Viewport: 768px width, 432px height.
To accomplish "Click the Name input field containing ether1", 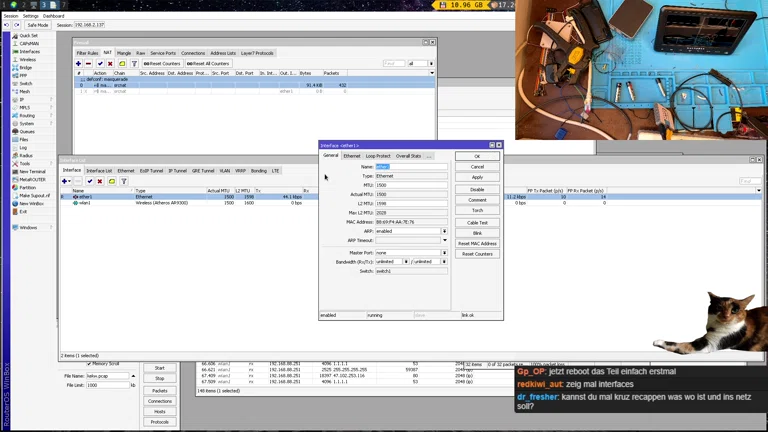I will pos(410,166).
